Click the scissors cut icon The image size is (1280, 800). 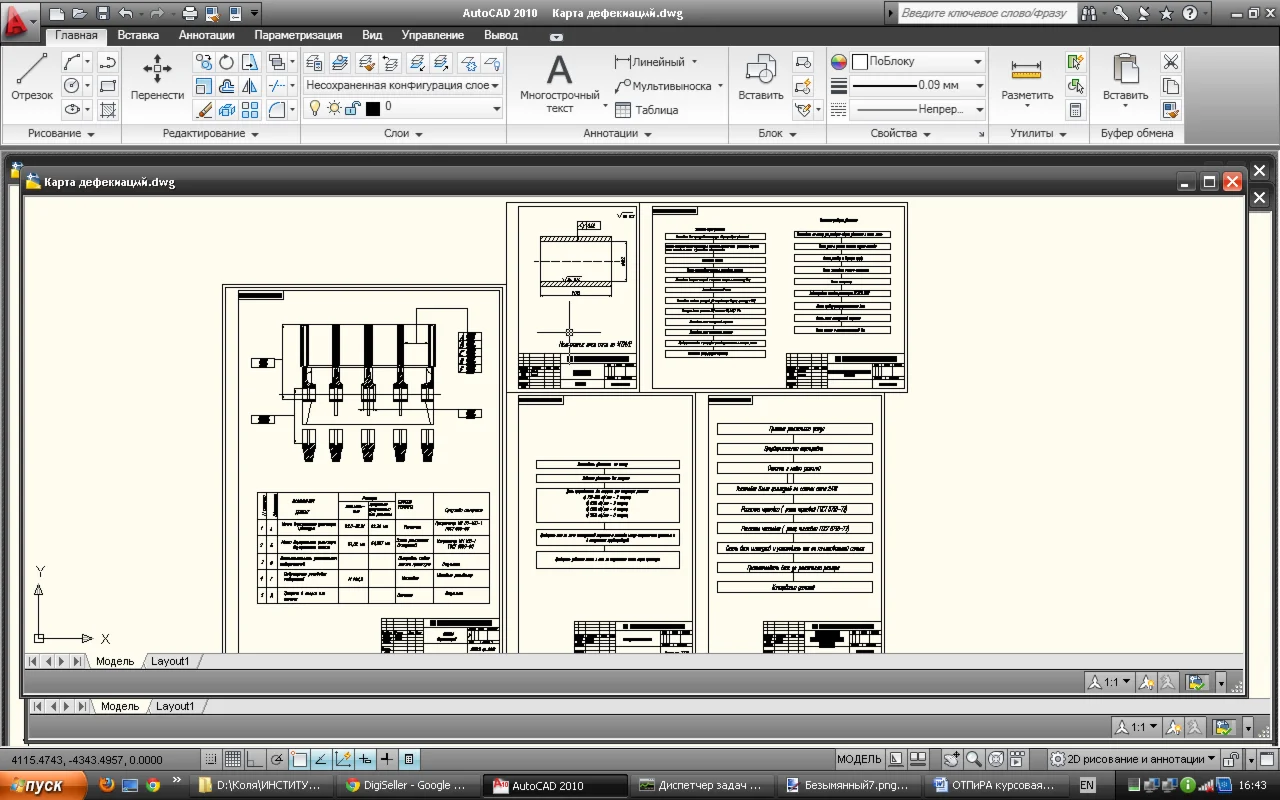(1170, 62)
